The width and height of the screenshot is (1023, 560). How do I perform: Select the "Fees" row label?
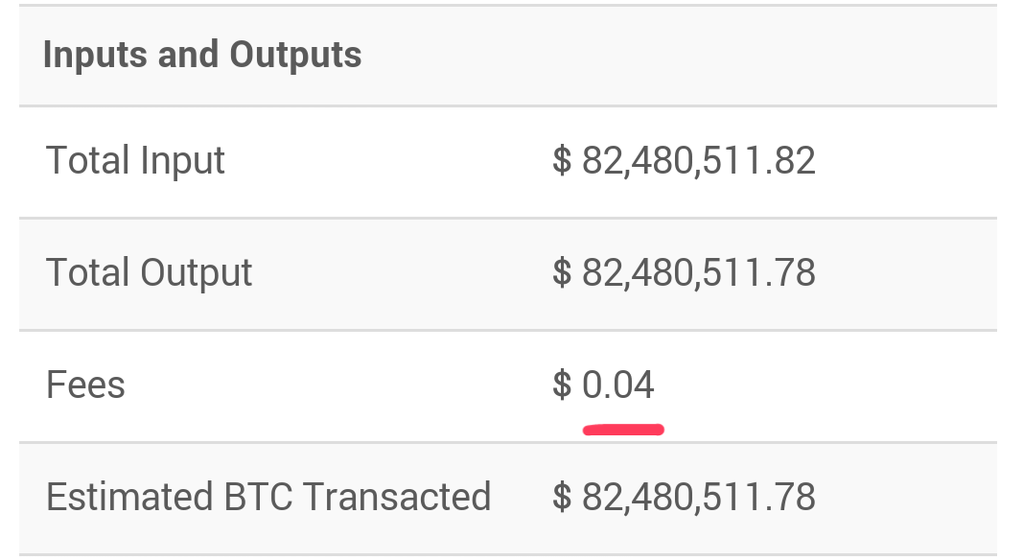85,385
